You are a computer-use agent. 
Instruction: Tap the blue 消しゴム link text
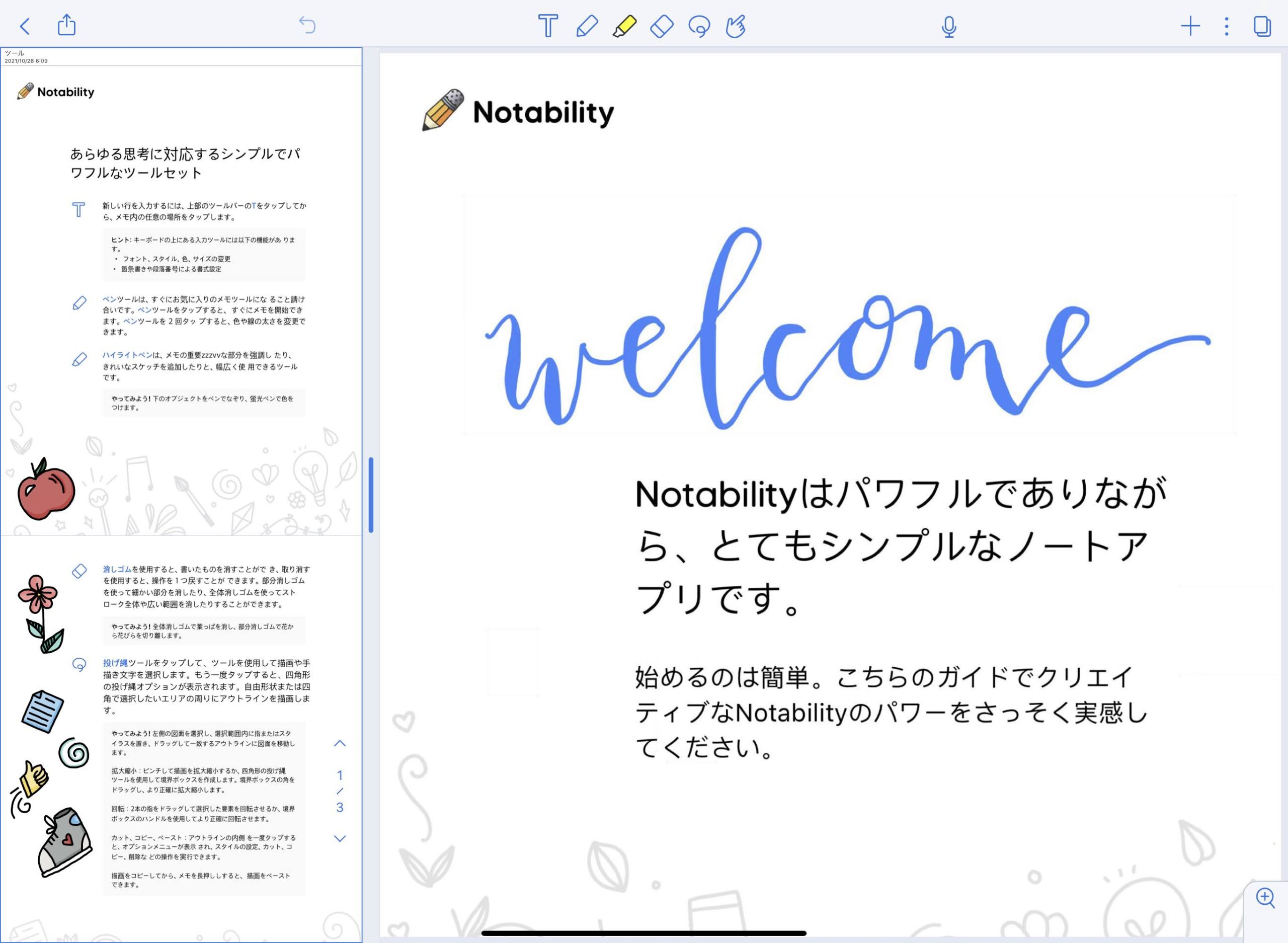click(x=117, y=569)
